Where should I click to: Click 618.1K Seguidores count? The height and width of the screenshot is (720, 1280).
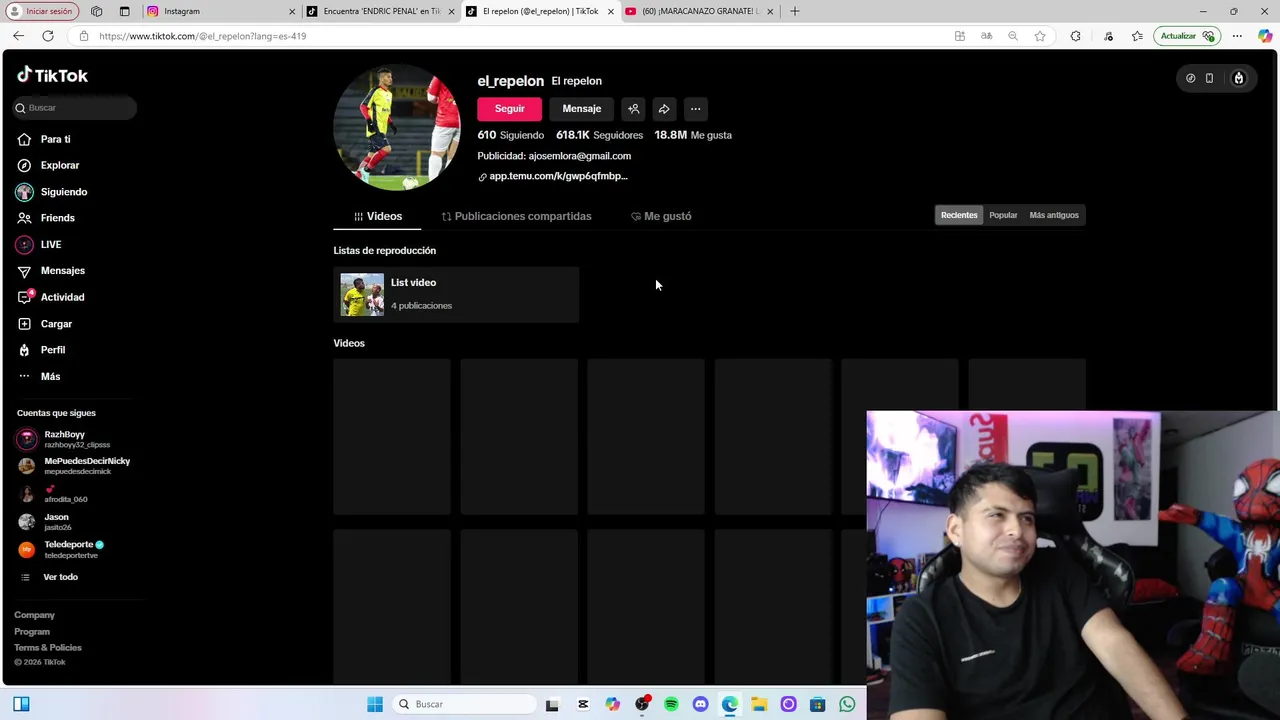click(x=599, y=135)
